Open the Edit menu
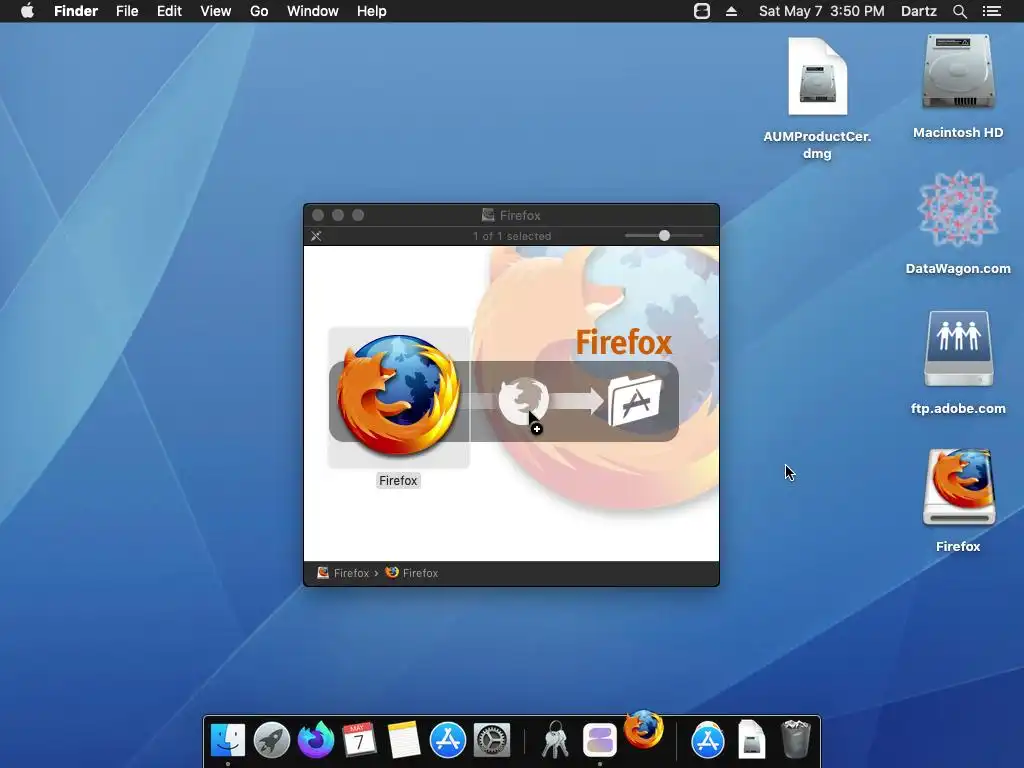 pyautogui.click(x=169, y=11)
